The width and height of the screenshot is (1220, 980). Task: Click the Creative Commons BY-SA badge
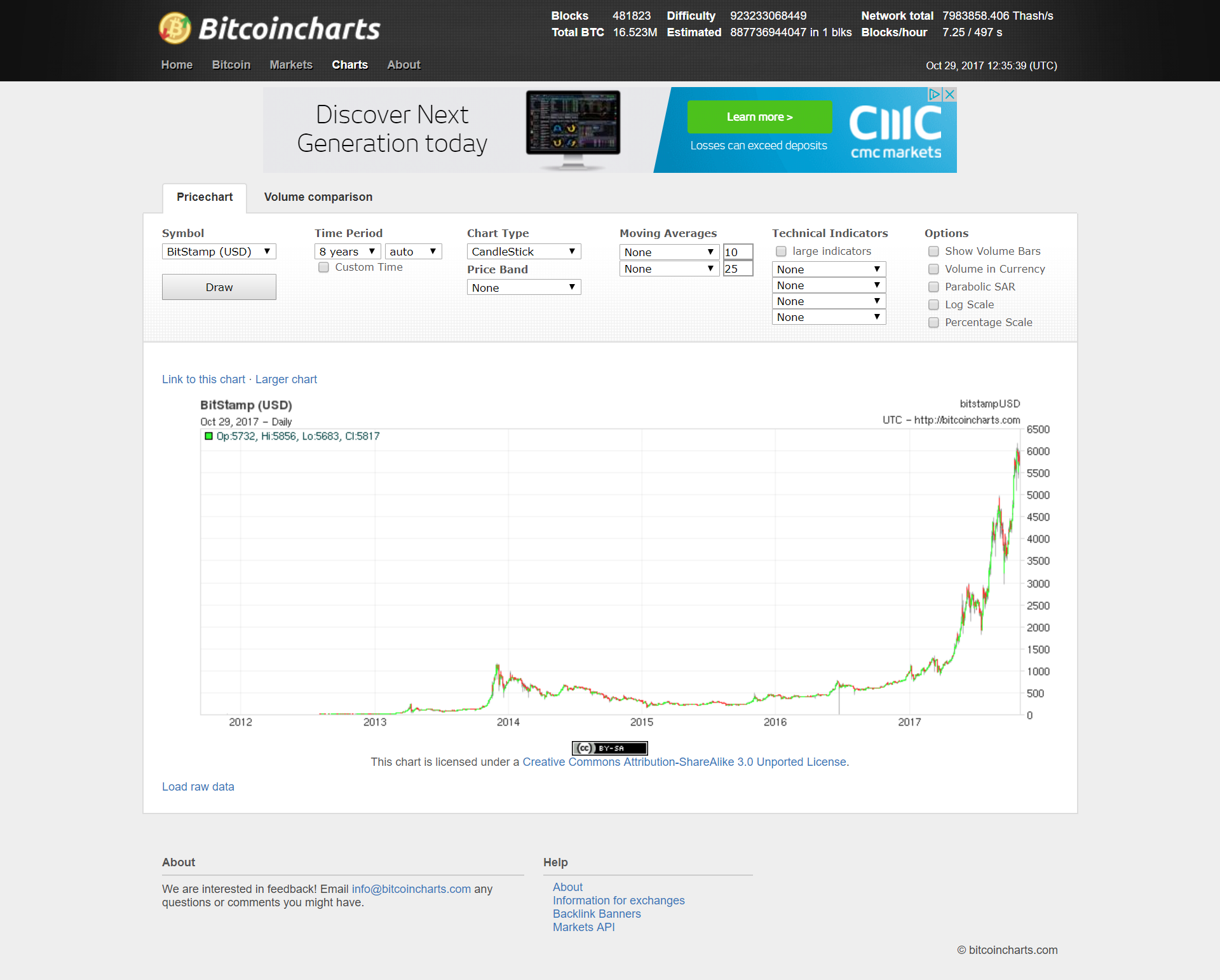coord(609,748)
